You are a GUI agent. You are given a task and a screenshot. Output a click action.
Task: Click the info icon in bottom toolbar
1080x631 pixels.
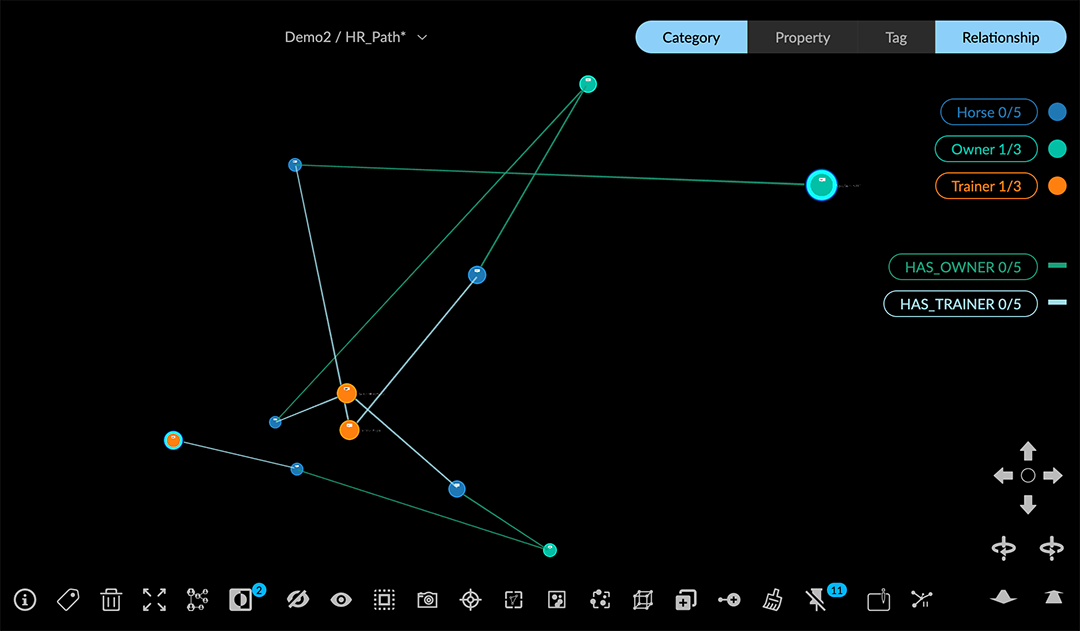tap(25, 599)
